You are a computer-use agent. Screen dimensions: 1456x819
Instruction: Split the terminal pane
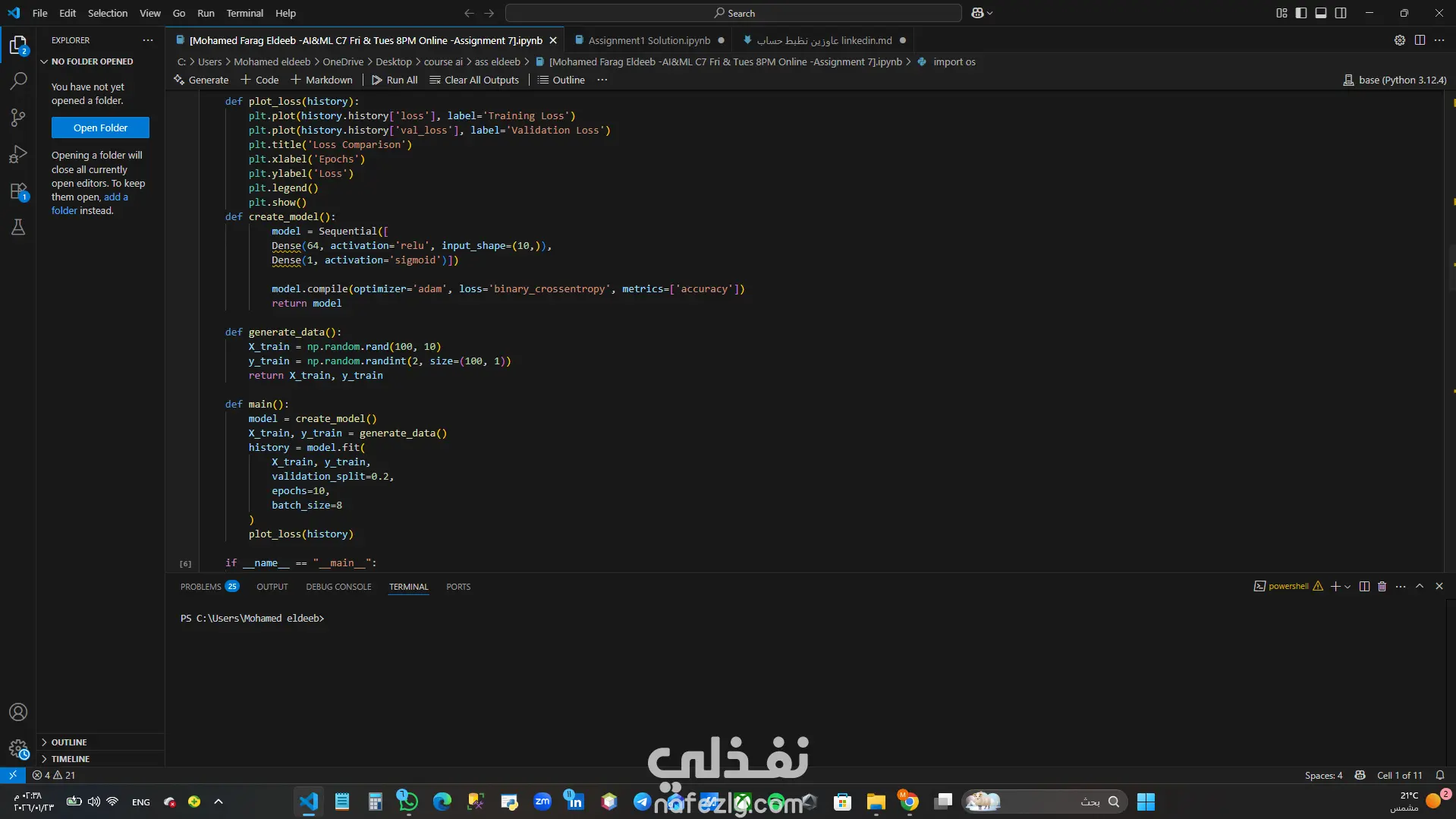1364,586
